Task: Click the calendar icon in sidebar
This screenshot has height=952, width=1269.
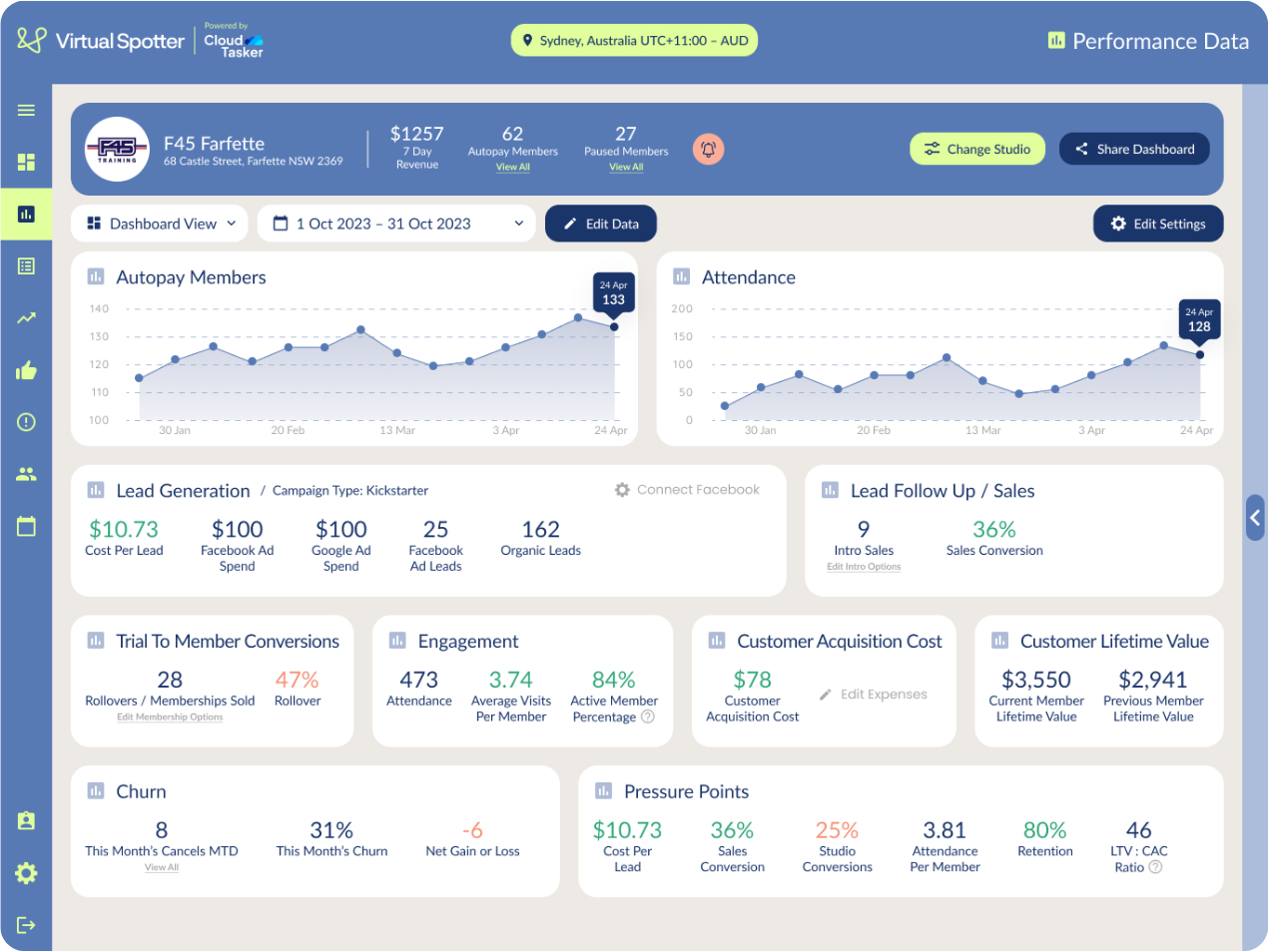Action: pos(26,526)
